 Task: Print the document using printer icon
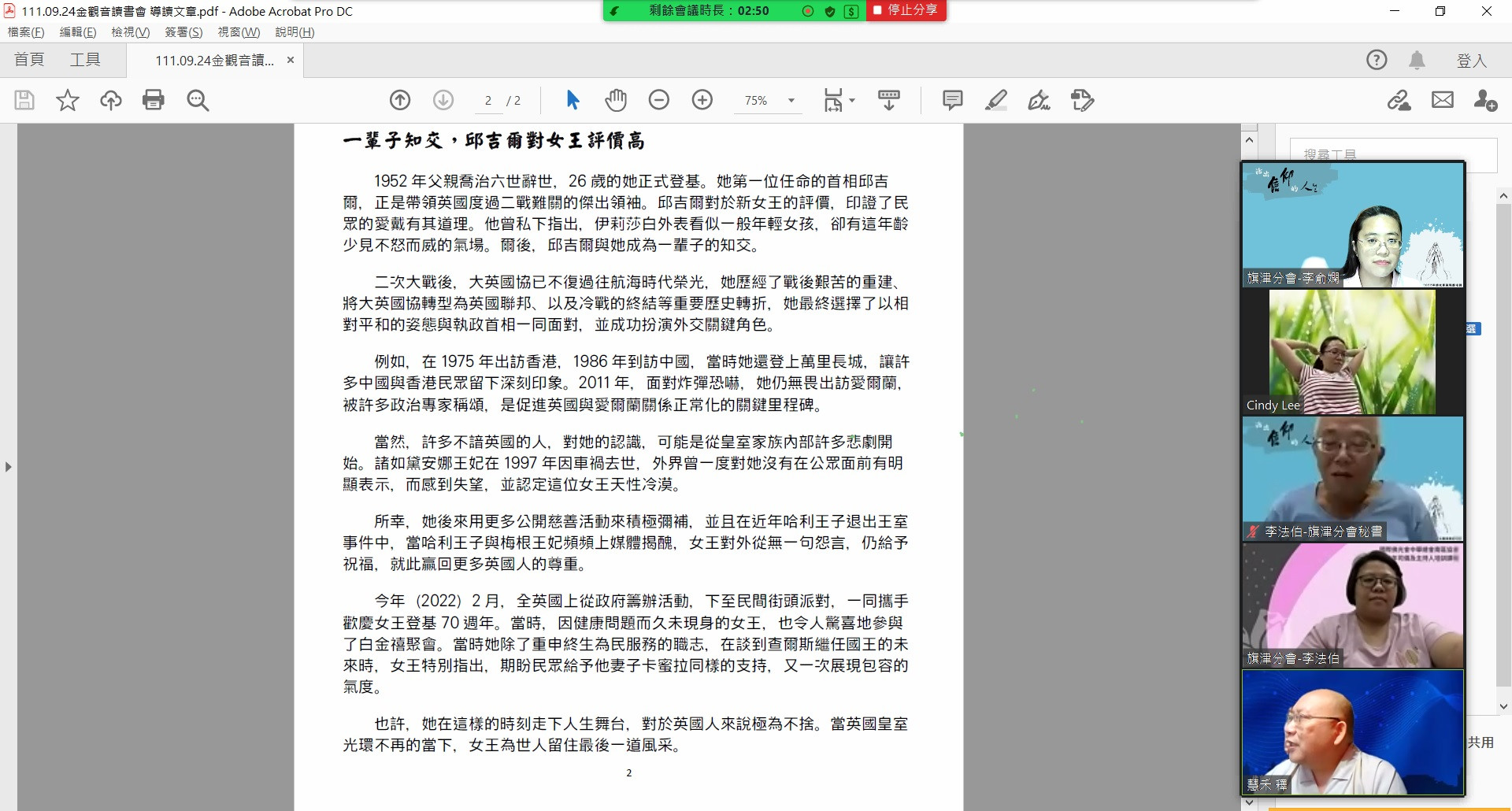[154, 100]
